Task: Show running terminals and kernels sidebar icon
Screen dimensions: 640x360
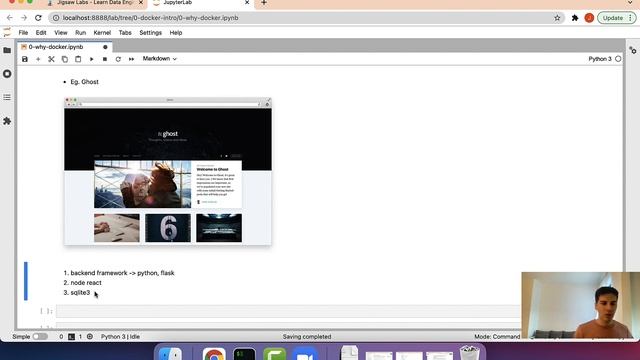Action: (7, 74)
